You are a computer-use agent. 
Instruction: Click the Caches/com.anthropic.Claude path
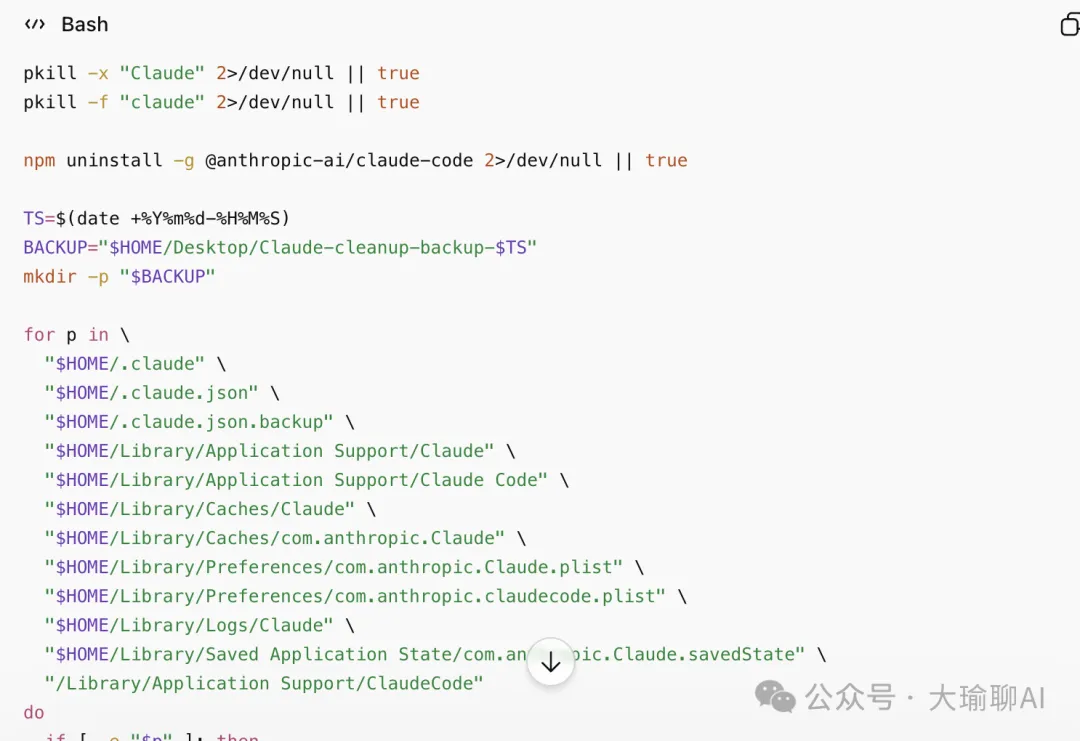point(274,538)
